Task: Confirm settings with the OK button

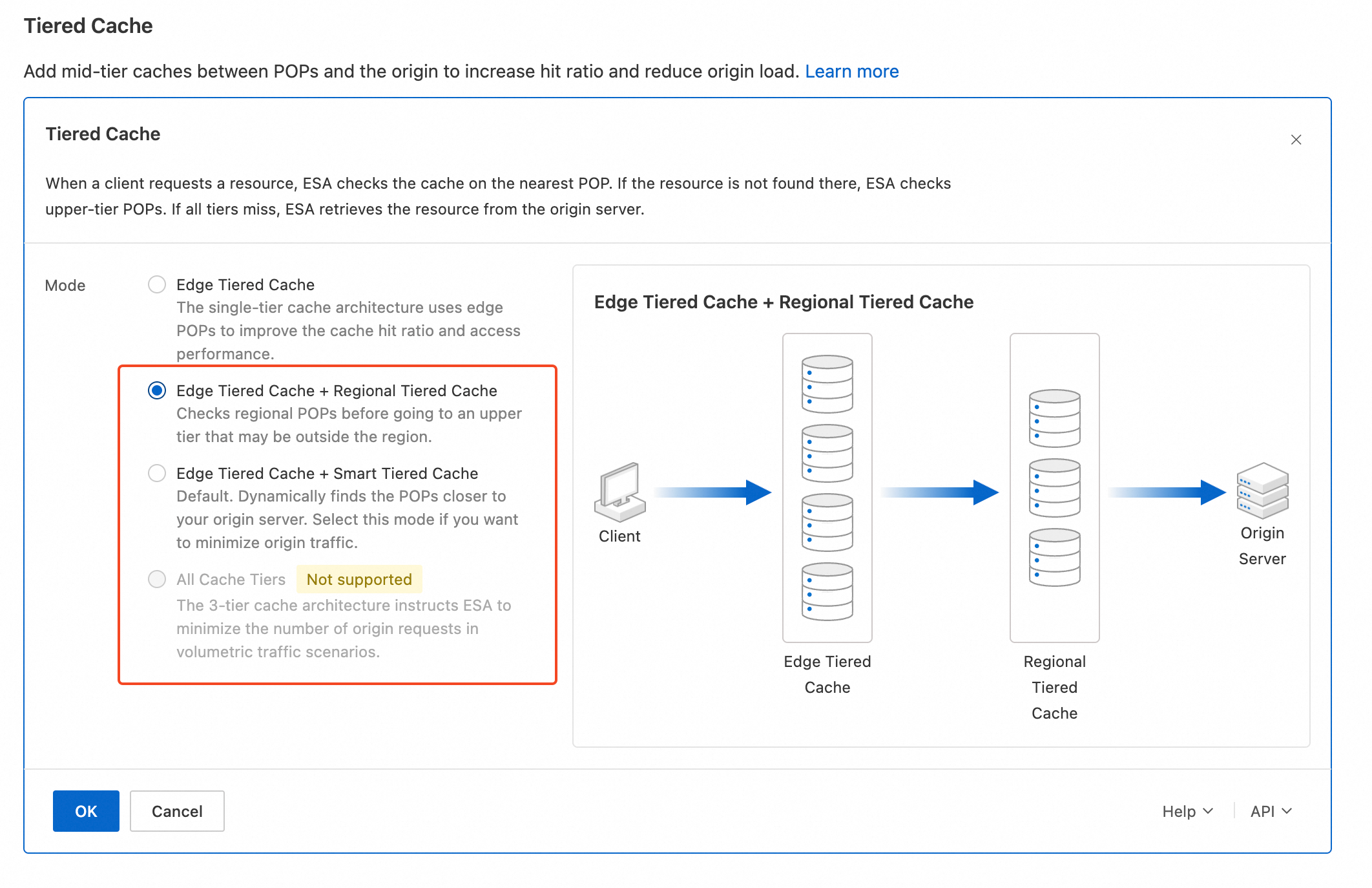Action: pyautogui.click(x=86, y=811)
